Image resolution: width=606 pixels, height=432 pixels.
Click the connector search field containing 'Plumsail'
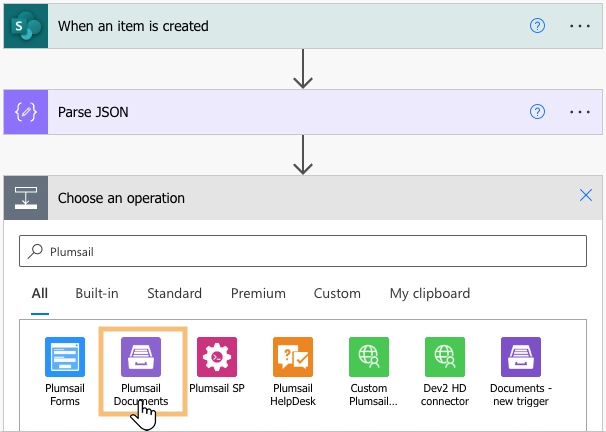(302, 252)
